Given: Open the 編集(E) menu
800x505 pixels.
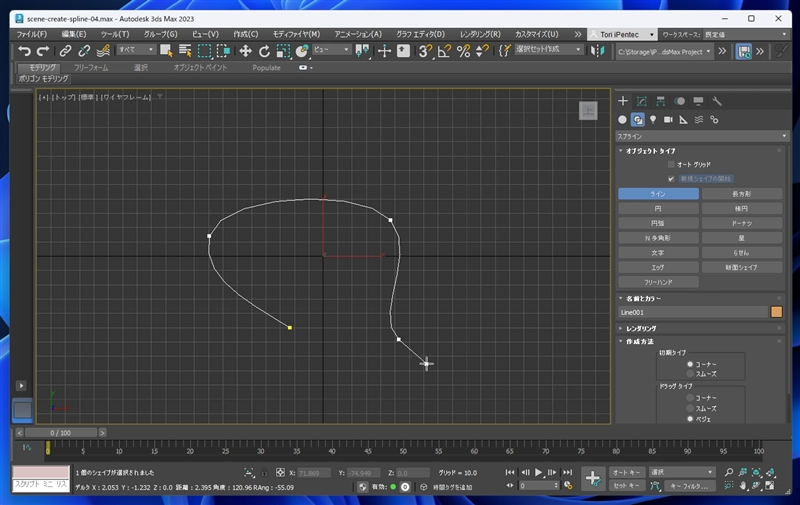Looking at the screenshot, I should coord(74,34).
